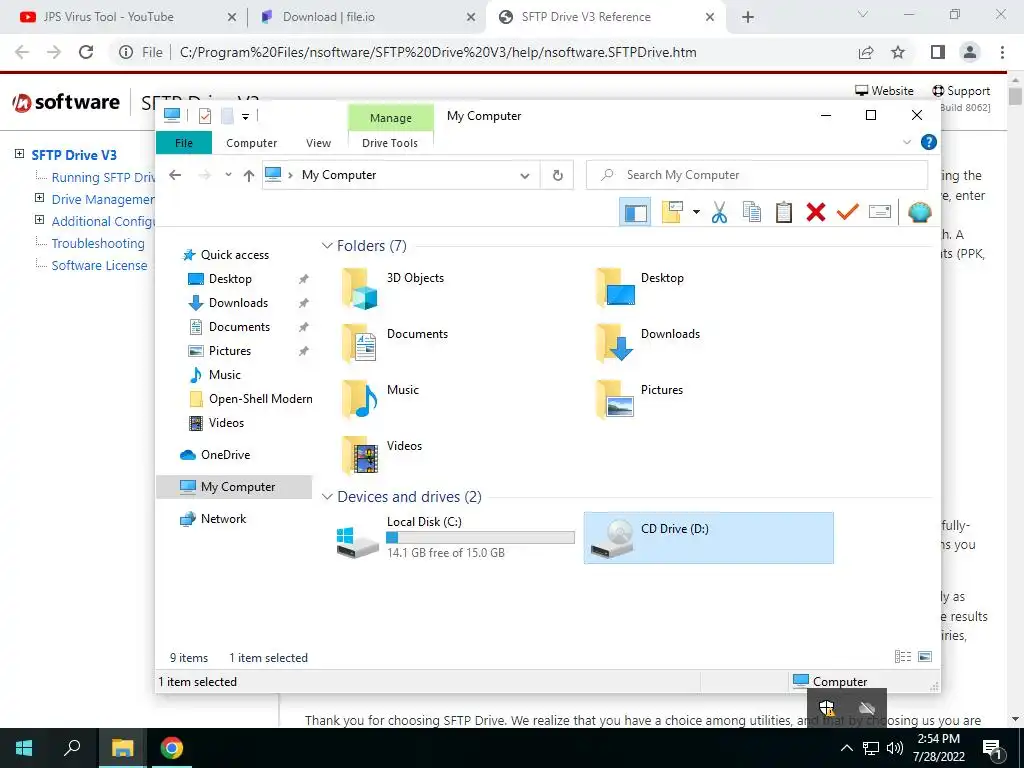
Task: Click the Email envelope toolbar icon
Action: coord(880,212)
